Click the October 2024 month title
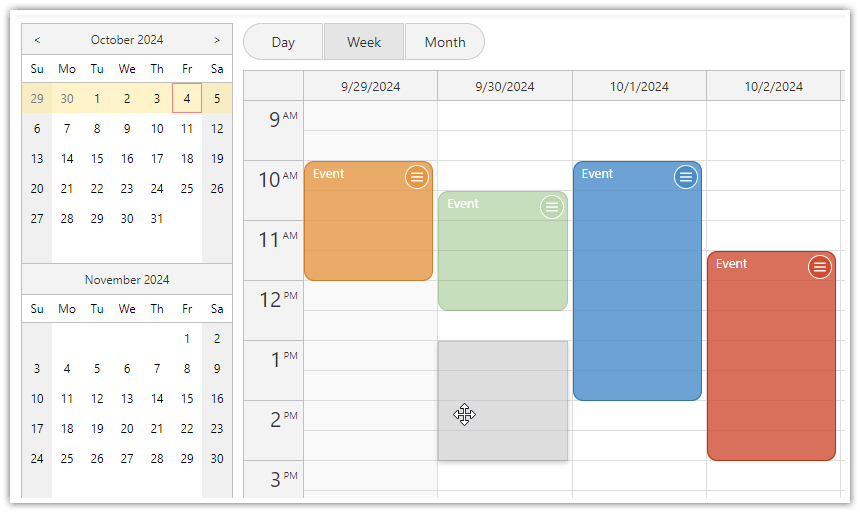The height and width of the screenshot is (513, 860). coord(127,40)
